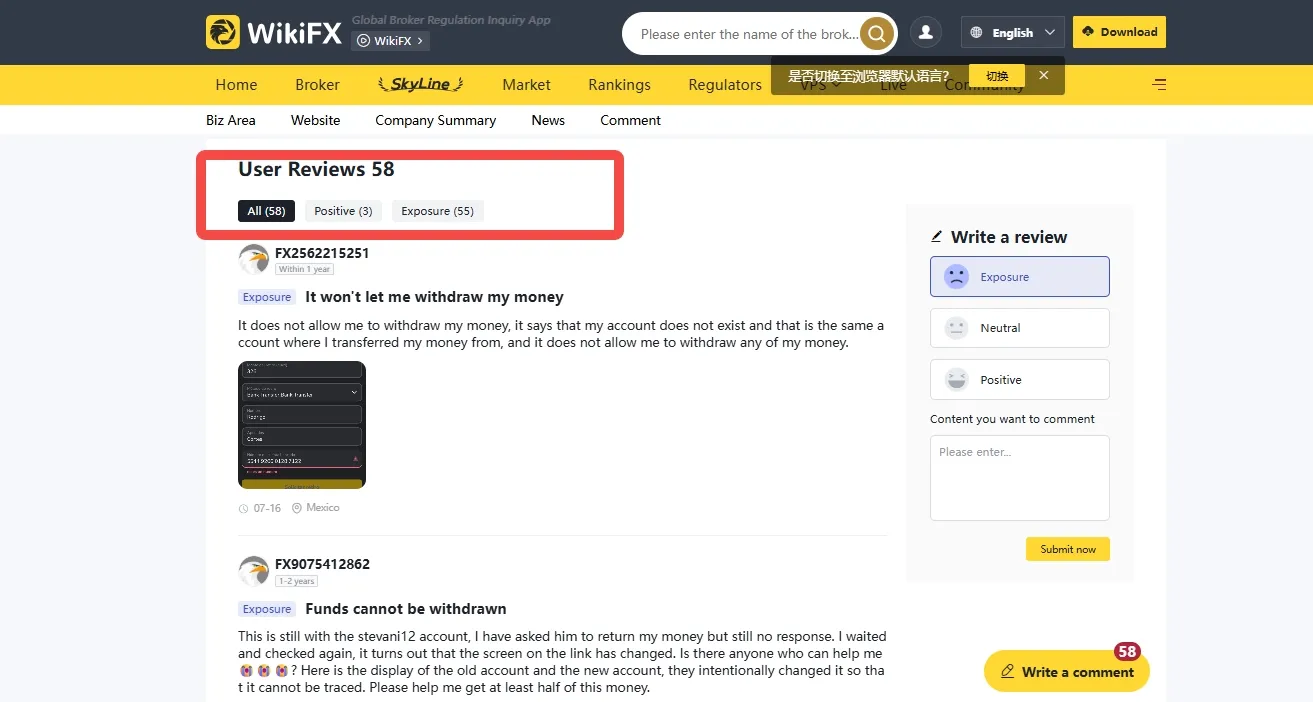
Task: Click Exposure tag on Funds cannot be withdrawn
Action: [x=267, y=609]
